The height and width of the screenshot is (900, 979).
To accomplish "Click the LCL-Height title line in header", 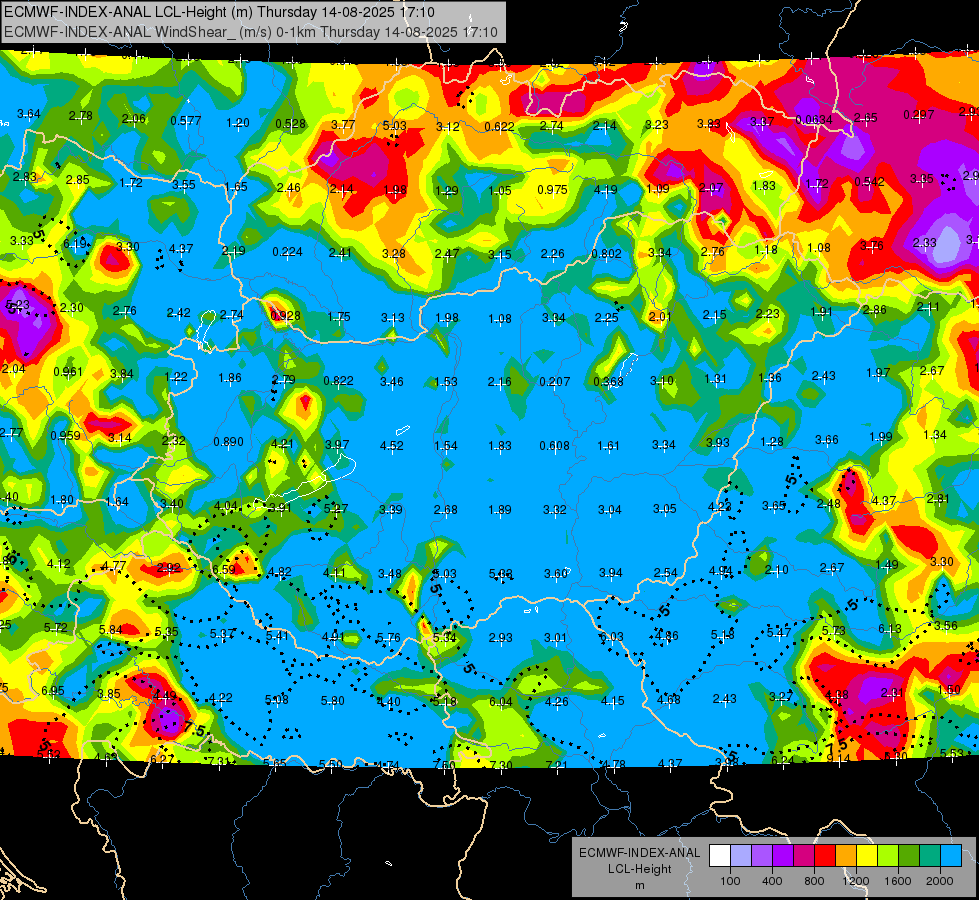I will coord(220,12).
